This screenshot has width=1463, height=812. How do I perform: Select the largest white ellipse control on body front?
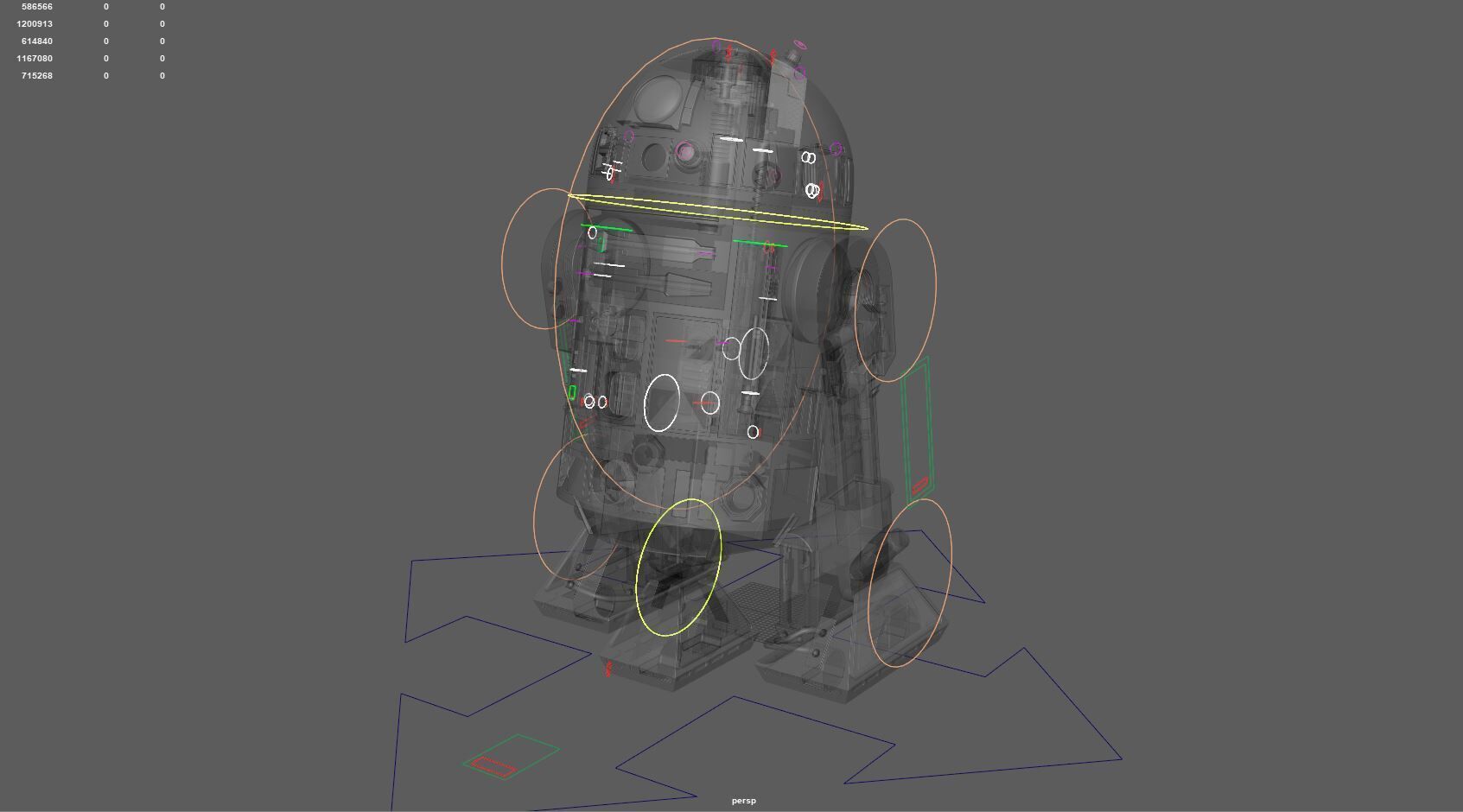pyautogui.click(x=662, y=403)
